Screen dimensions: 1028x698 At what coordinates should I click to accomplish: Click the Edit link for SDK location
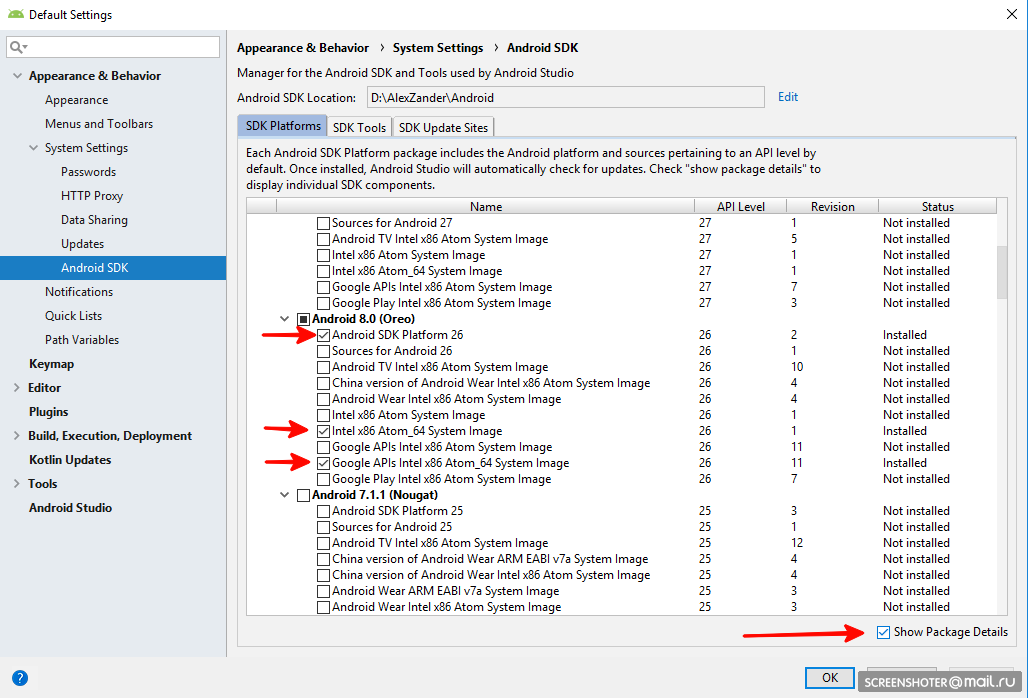[x=787, y=97]
